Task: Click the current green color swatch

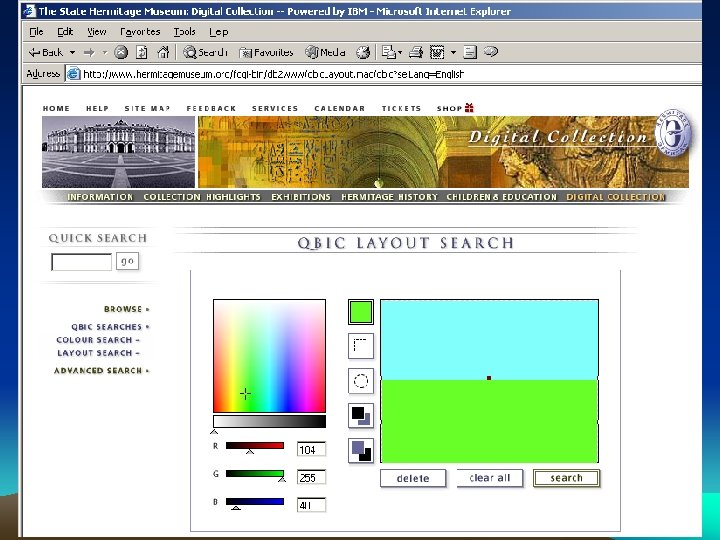Action: (x=361, y=312)
